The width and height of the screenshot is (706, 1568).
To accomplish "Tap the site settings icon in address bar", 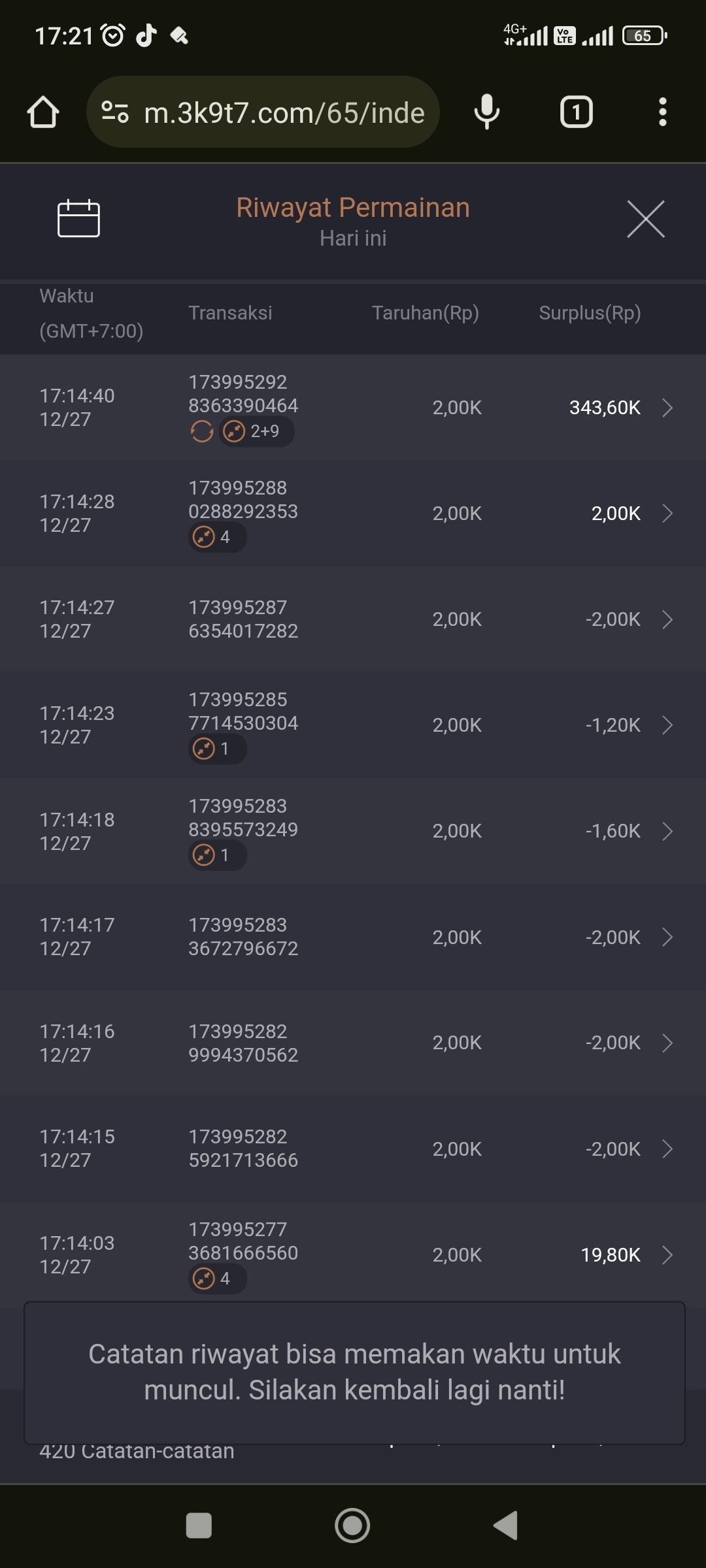I will [115, 112].
